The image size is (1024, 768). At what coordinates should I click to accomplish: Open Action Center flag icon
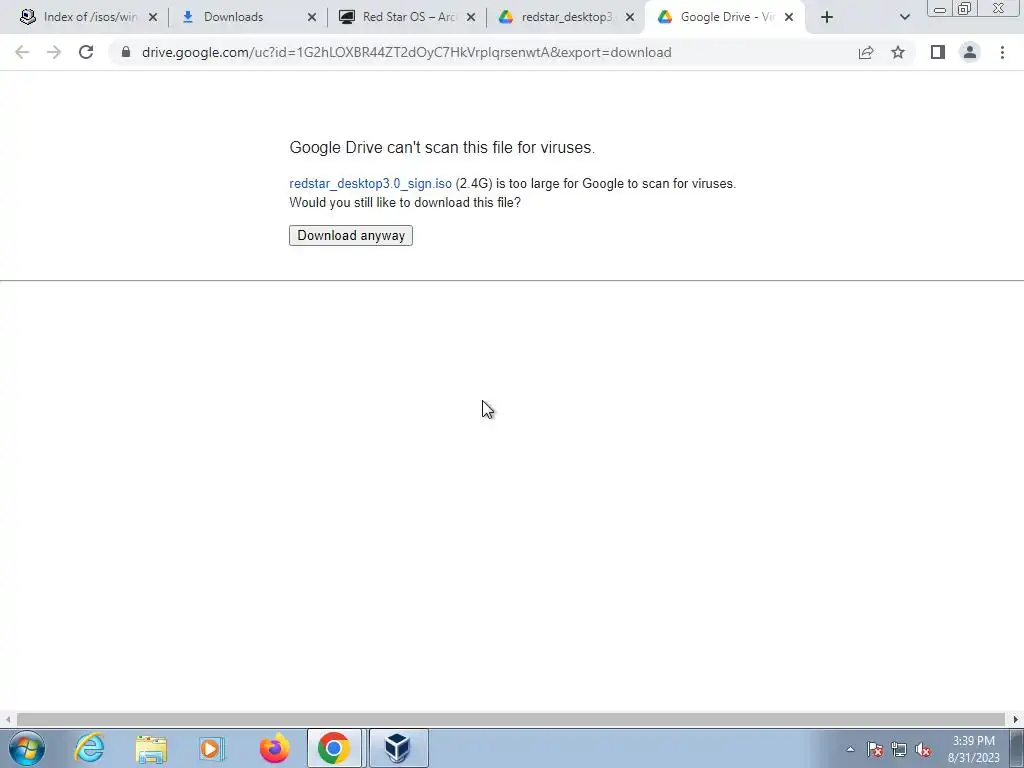point(875,749)
